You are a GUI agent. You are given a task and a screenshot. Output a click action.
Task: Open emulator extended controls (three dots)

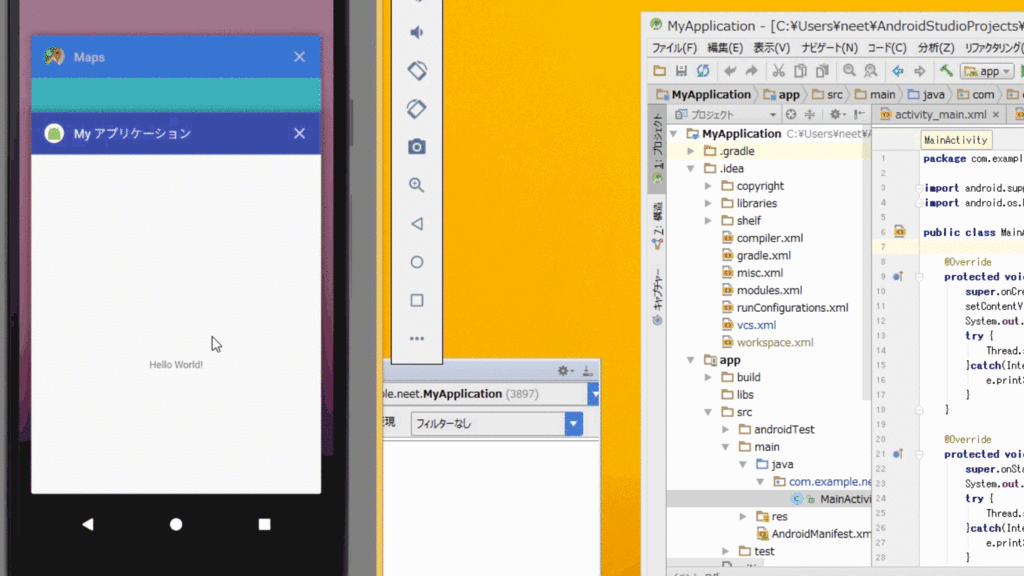point(417,338)
